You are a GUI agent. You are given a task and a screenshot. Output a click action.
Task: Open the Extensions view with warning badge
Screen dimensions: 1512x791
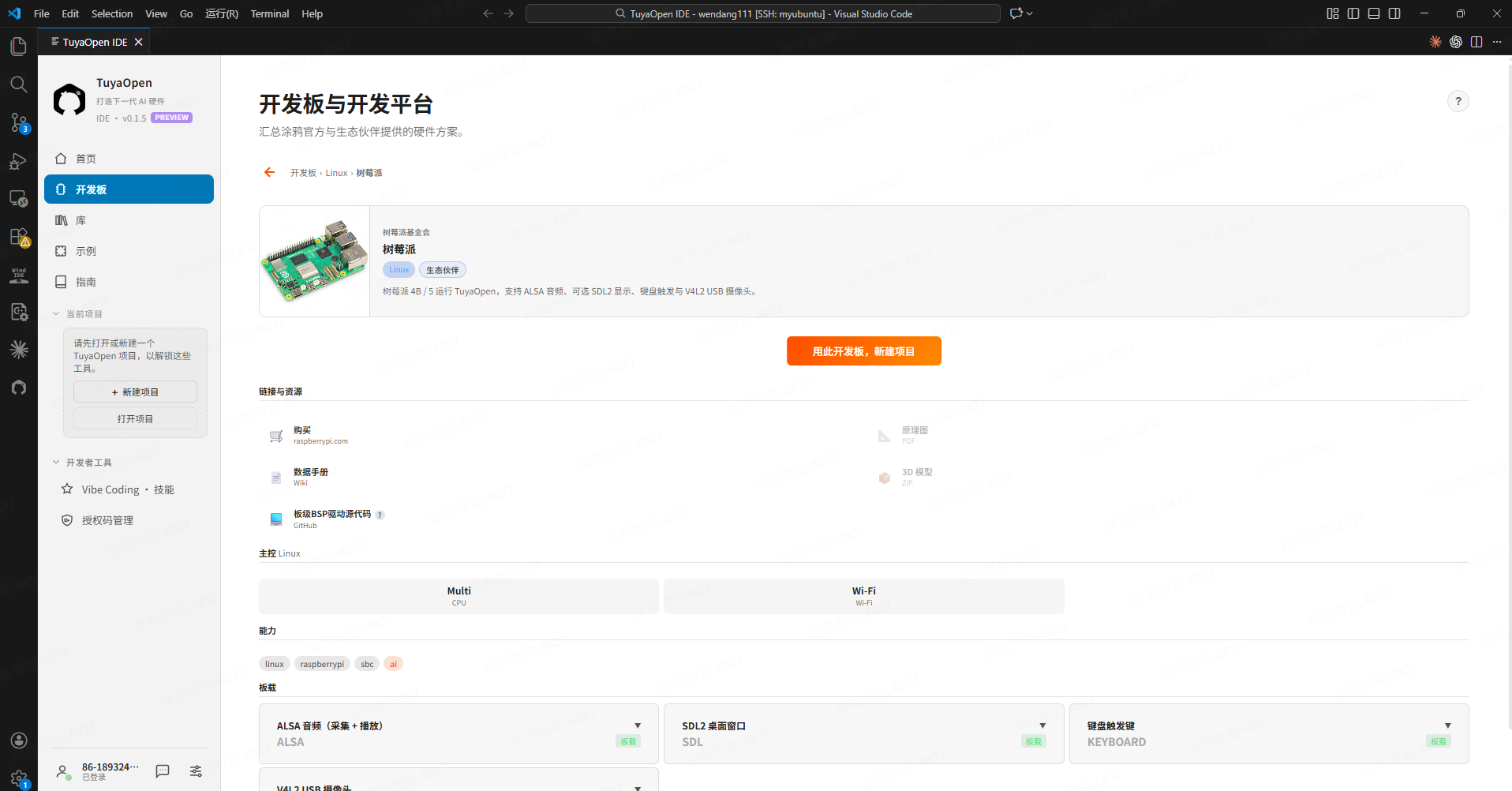click(x=18, y=236)
